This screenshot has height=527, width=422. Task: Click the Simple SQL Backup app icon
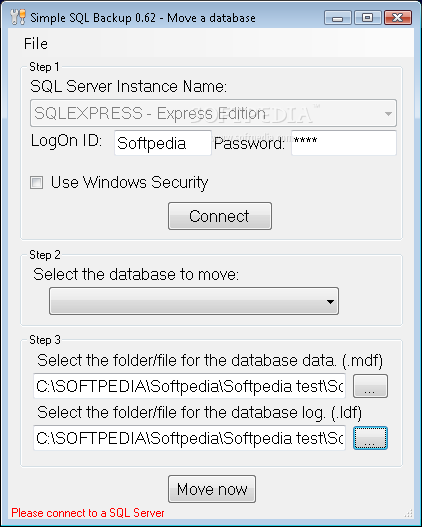point(18,17)
